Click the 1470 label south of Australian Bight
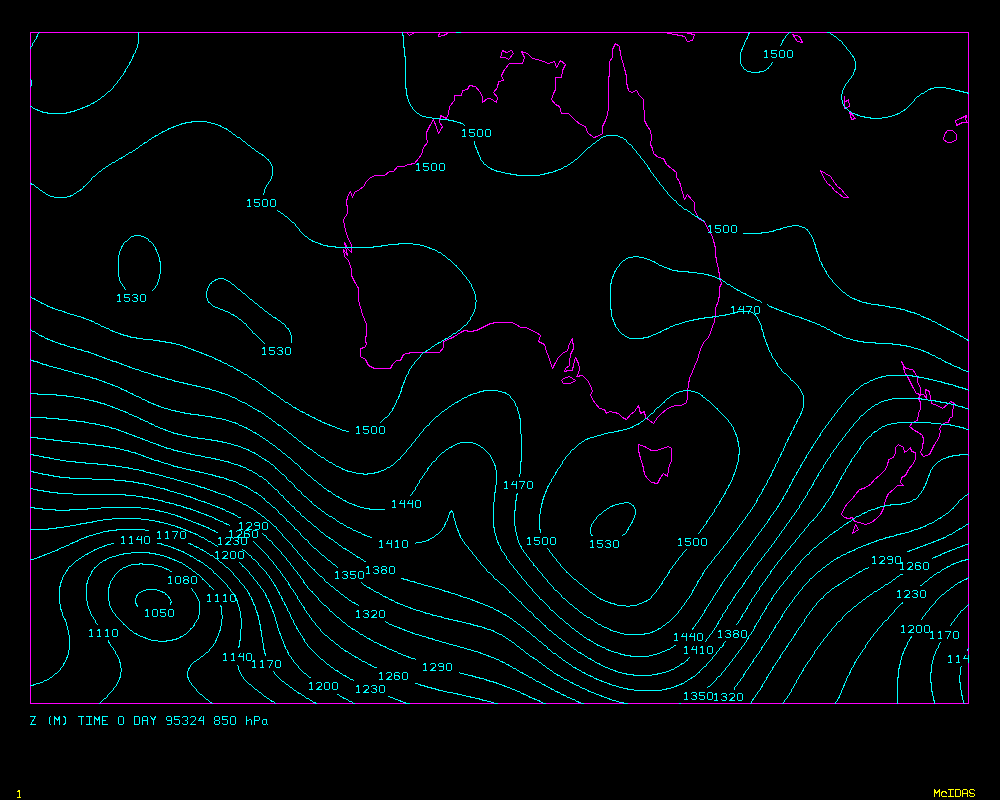Image resolution: width=1000 pixels, height=800 pixels. [x=518, y=485]
